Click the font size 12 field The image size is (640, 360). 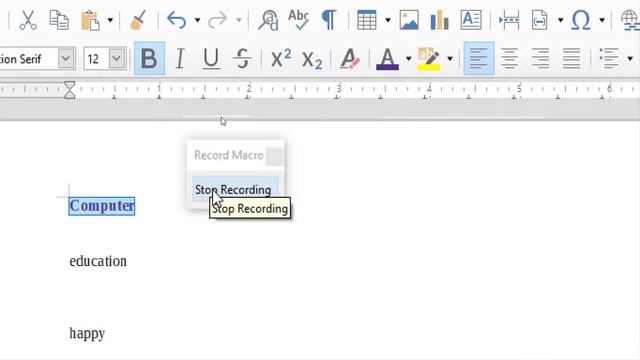(x=96, y=59)
